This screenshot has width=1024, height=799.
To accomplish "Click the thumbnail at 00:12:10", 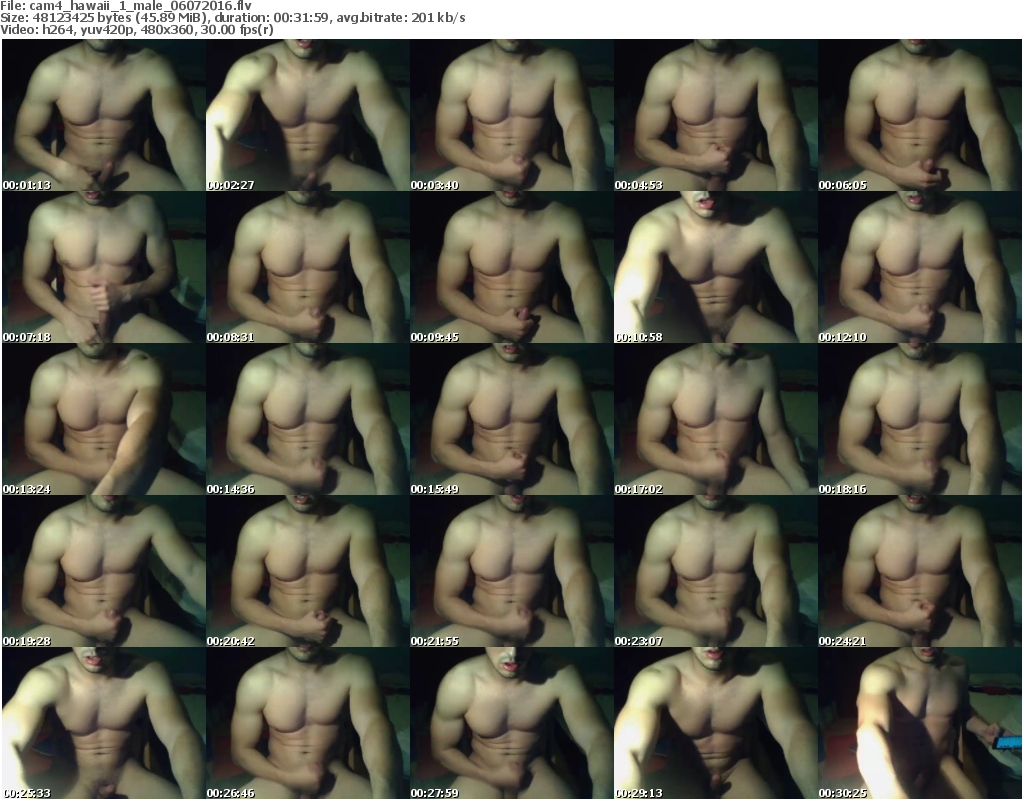I will click(919, 267).
